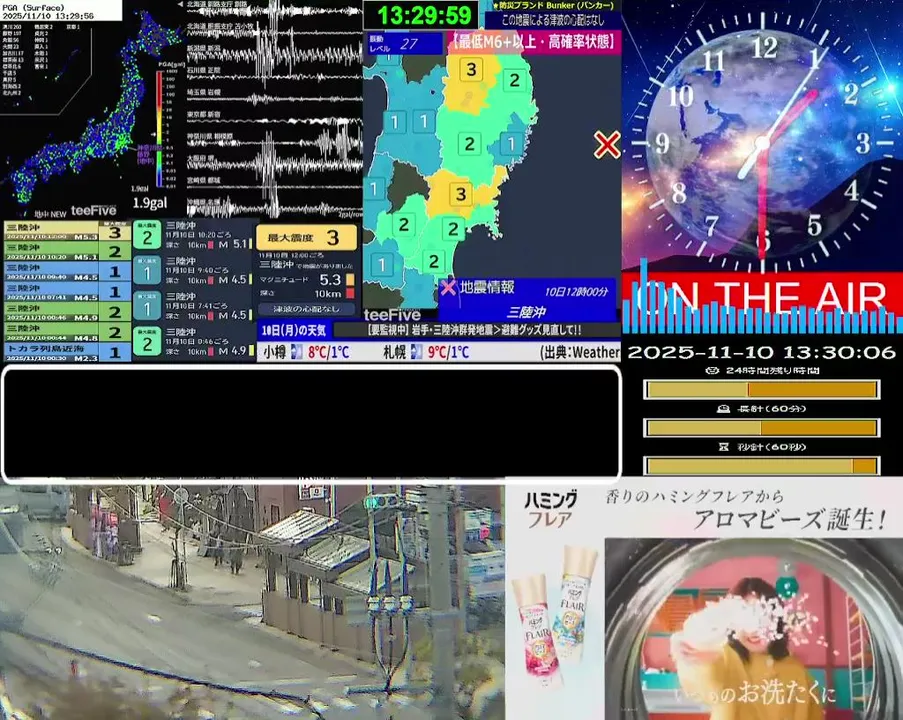
Task: Click the red X epicenter marker offshore
Action: (607, 145)
